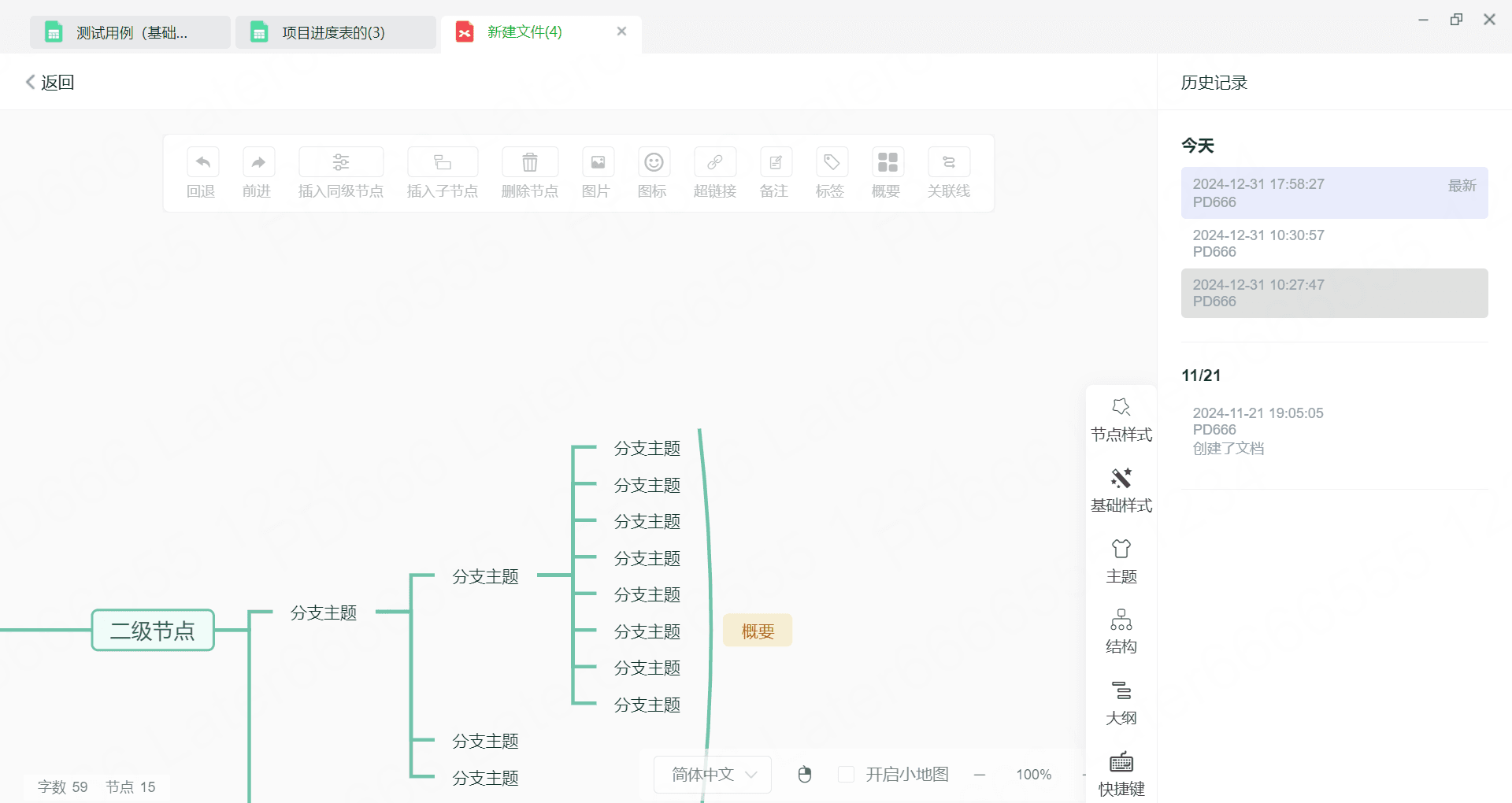Open the structure (结构) panel

(x=1121, y=633)
